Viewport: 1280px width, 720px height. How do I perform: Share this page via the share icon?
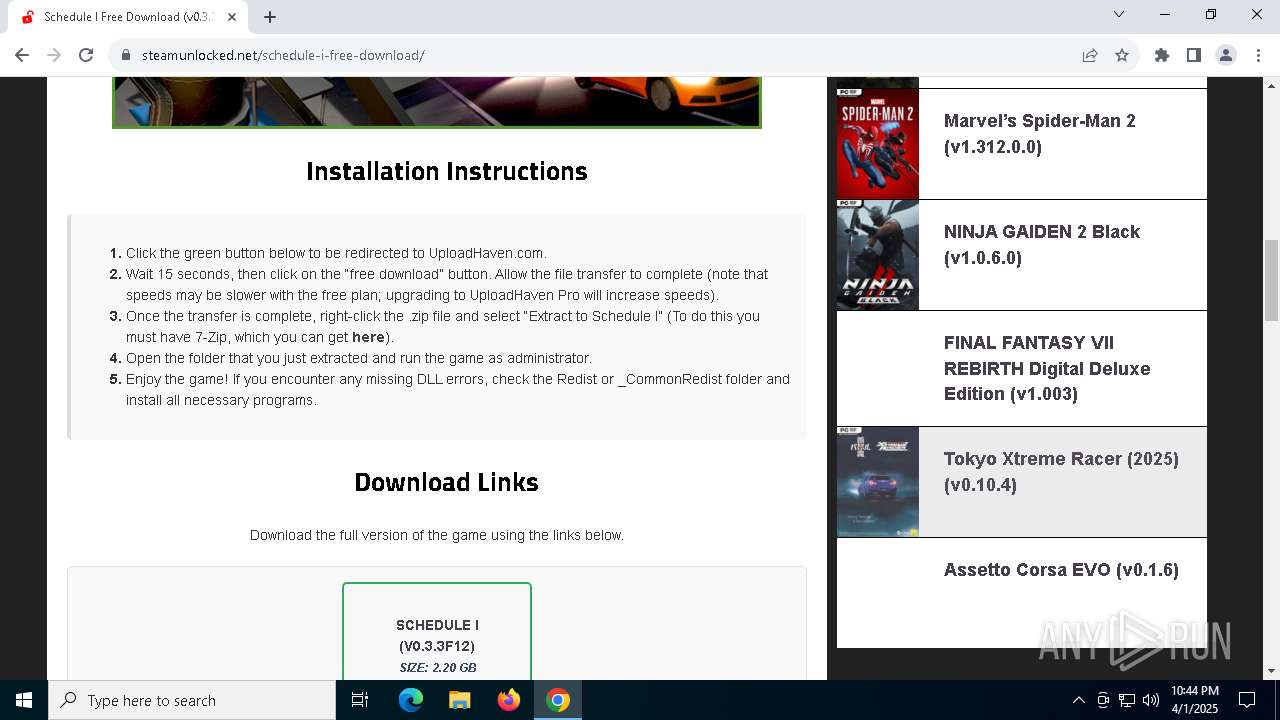pos(1090,55)
